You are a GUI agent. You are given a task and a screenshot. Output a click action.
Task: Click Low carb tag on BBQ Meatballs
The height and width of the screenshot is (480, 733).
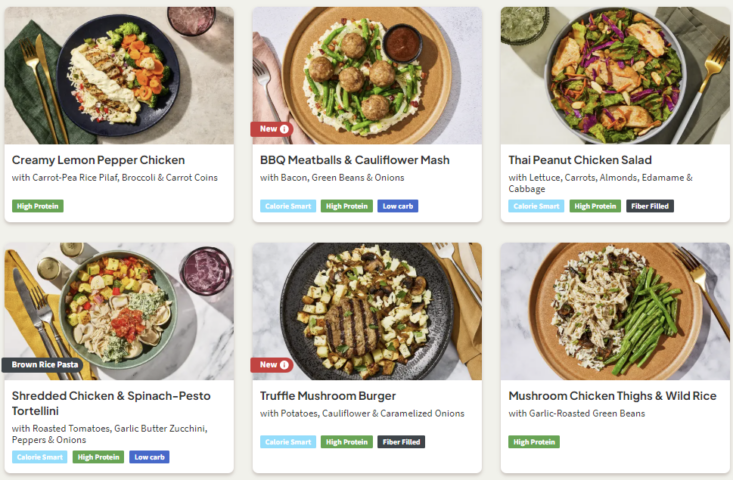(x=398, y=206)
